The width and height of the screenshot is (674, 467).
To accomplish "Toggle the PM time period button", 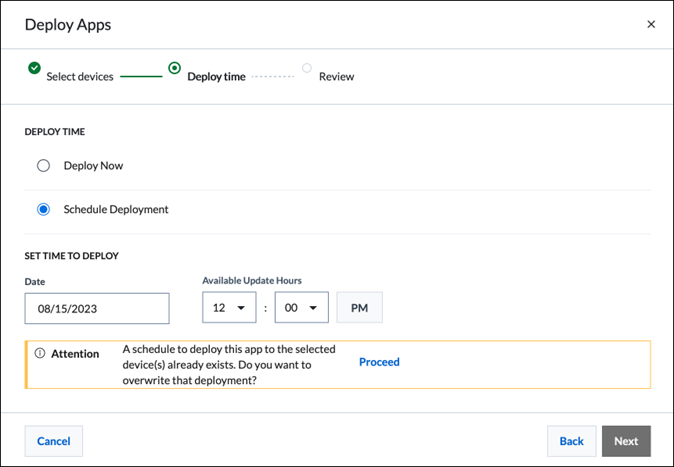I will pyautogui.click(x=359, y=308).
